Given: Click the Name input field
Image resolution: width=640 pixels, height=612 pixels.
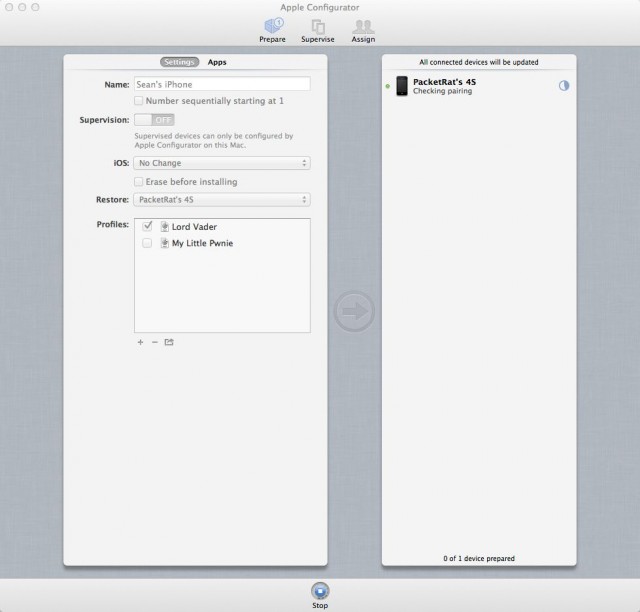Looking at the screenshot, I should [222, 84].
